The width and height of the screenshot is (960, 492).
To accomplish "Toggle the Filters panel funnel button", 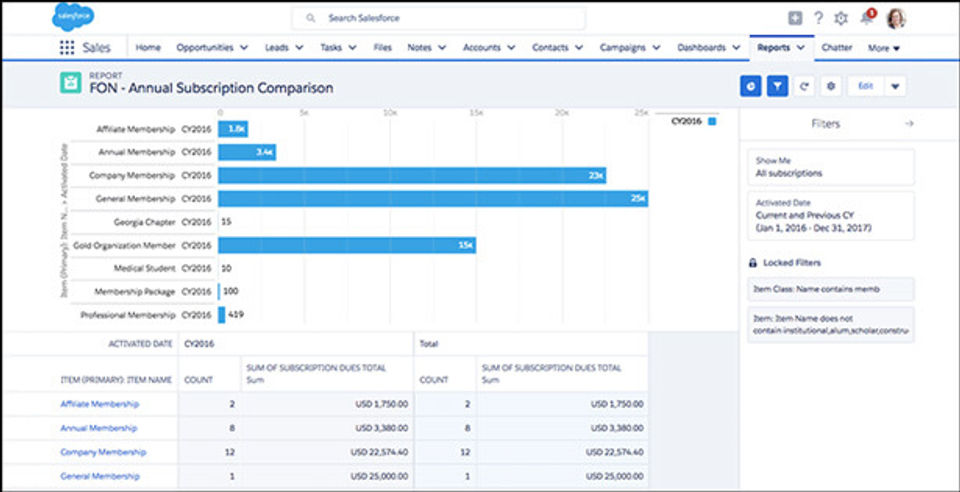I will coord(777,86).
